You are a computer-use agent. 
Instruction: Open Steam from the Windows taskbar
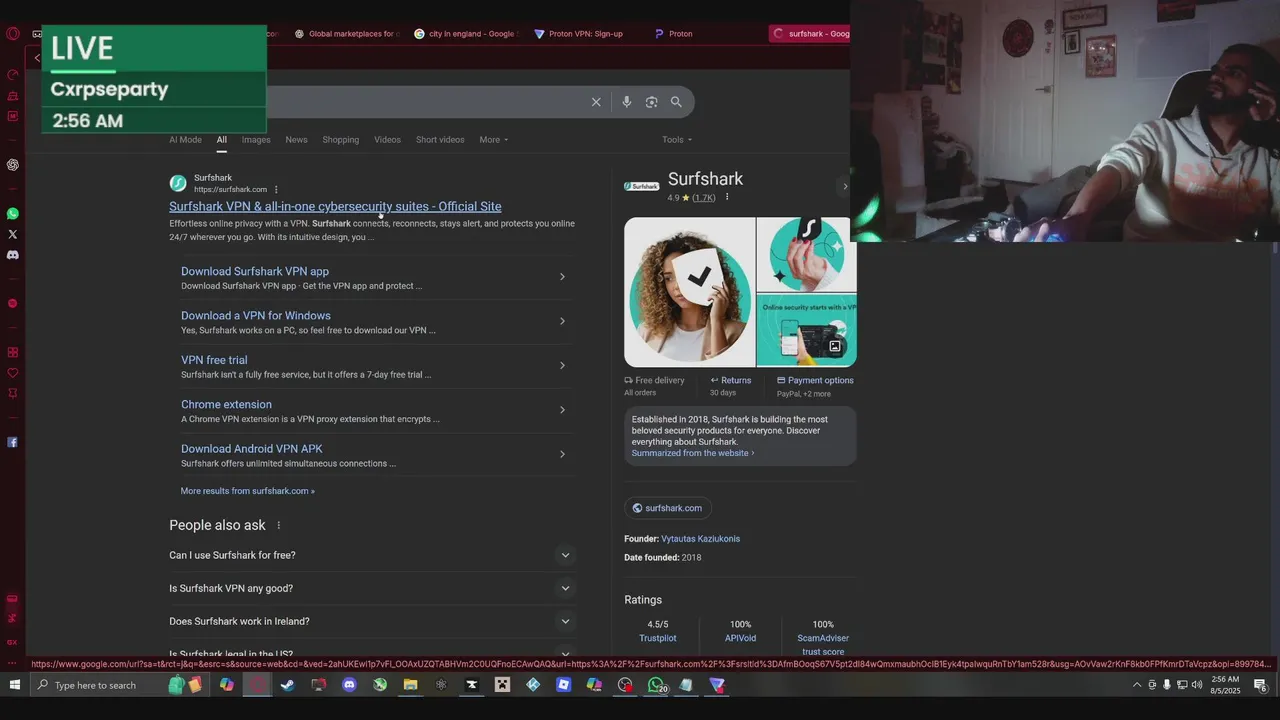pos(287,685)
